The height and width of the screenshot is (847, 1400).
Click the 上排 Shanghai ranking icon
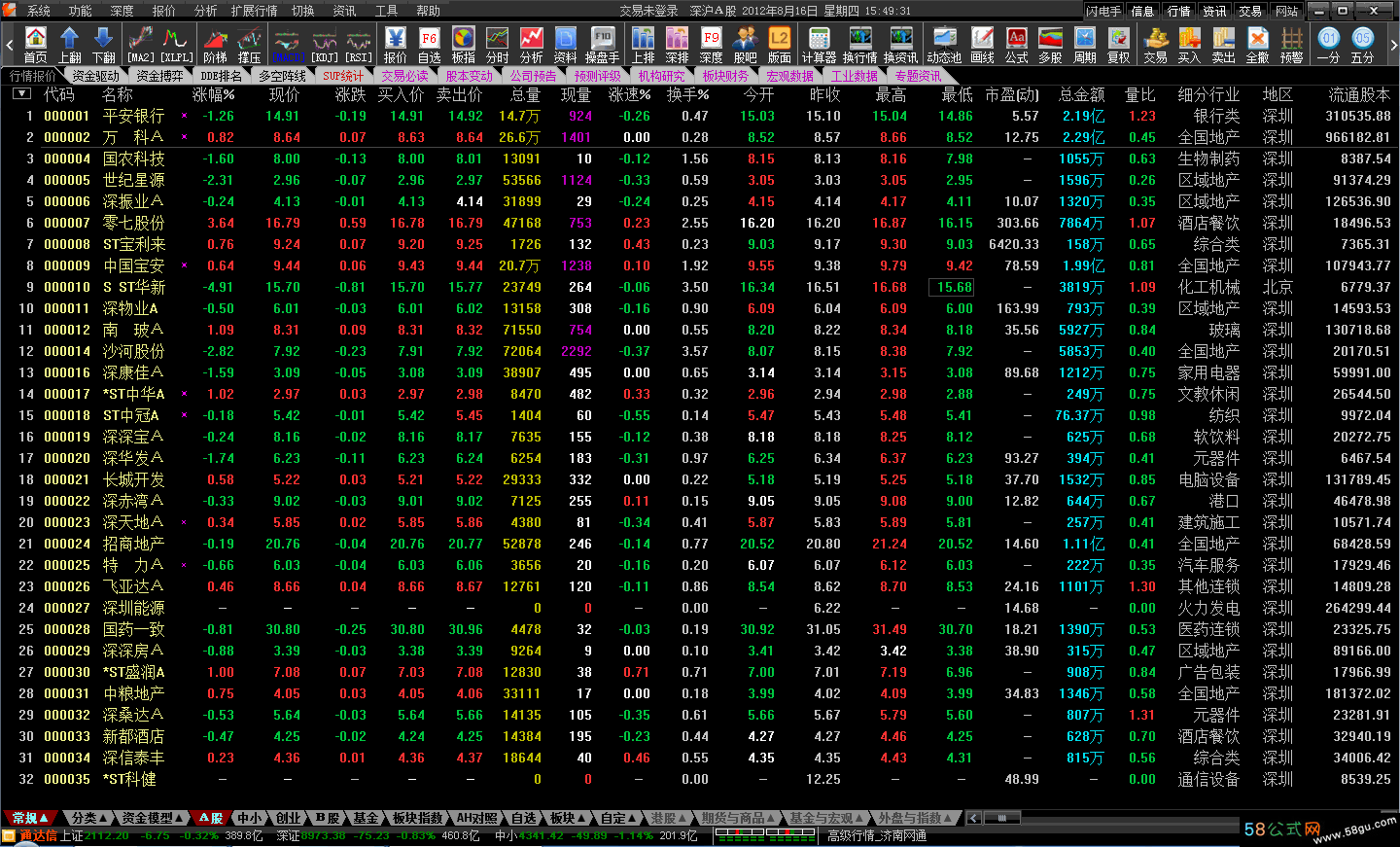(x=644, y=45)
